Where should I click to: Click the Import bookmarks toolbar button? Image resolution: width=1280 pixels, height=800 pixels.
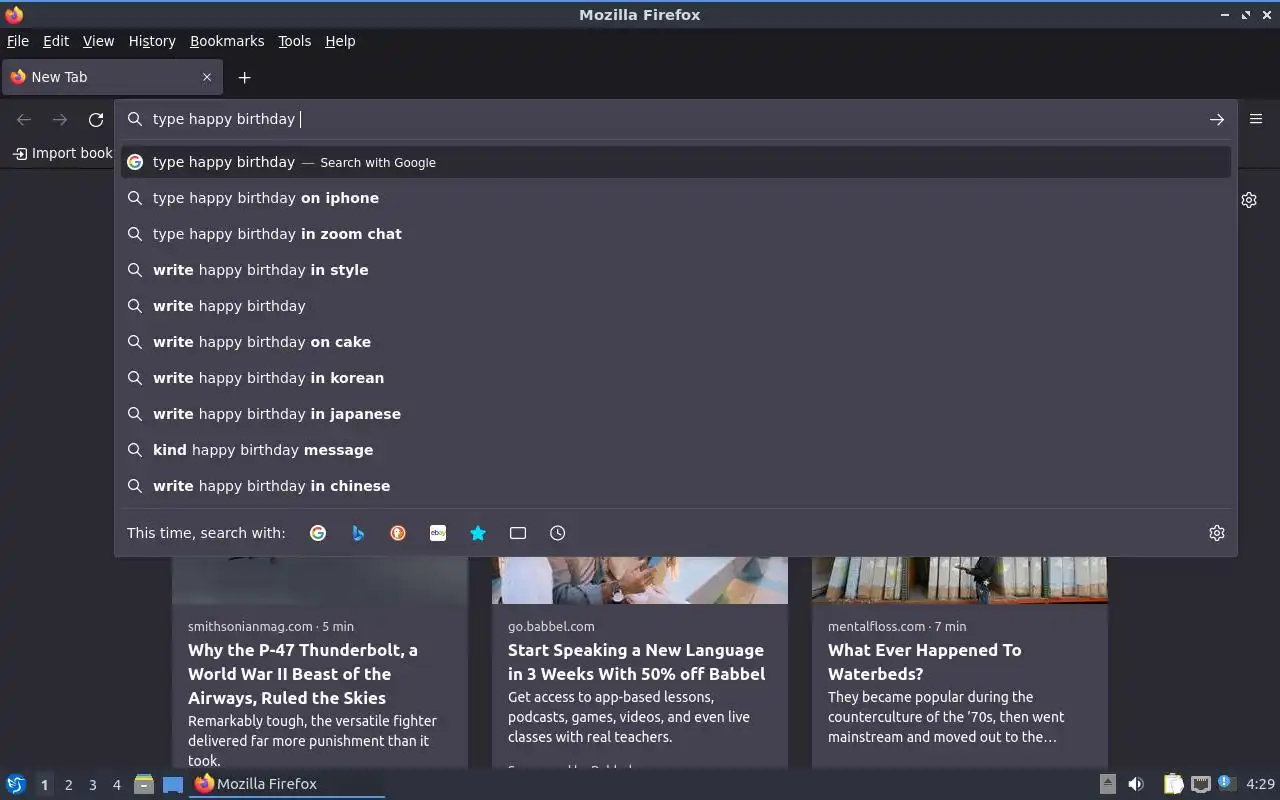[x=62, y=153]
